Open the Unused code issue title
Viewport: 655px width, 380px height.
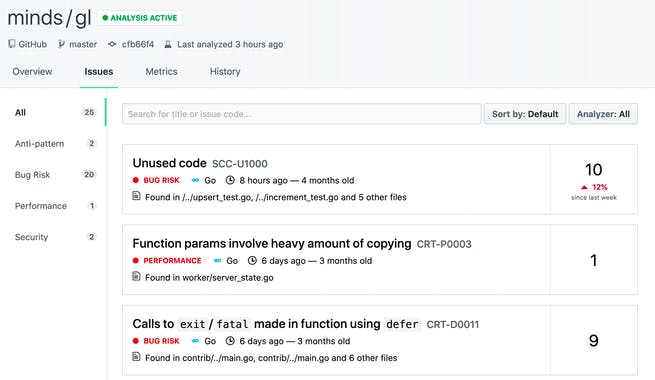pos(169,163)
